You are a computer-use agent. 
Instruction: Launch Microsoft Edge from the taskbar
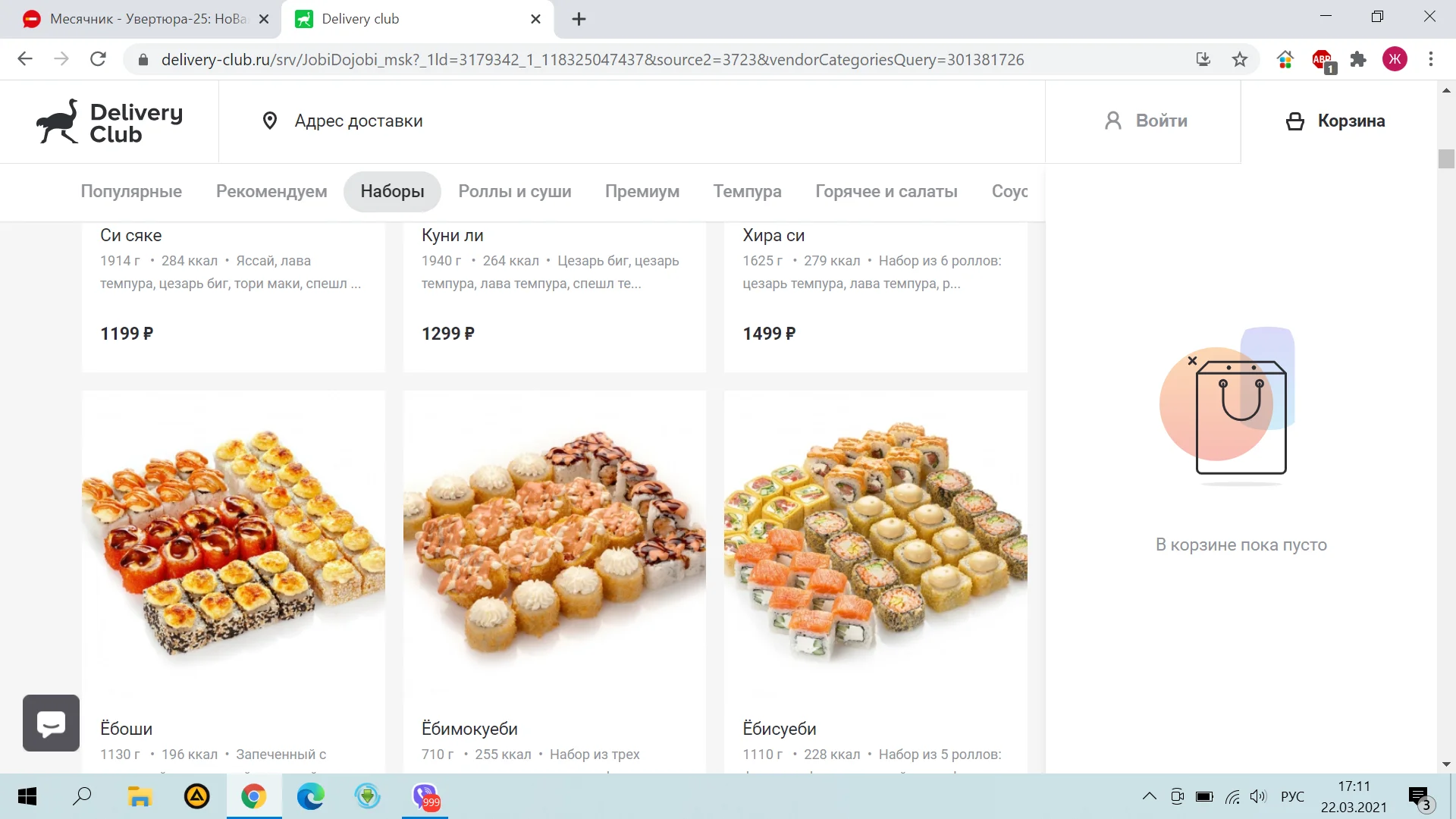[310, 797]
